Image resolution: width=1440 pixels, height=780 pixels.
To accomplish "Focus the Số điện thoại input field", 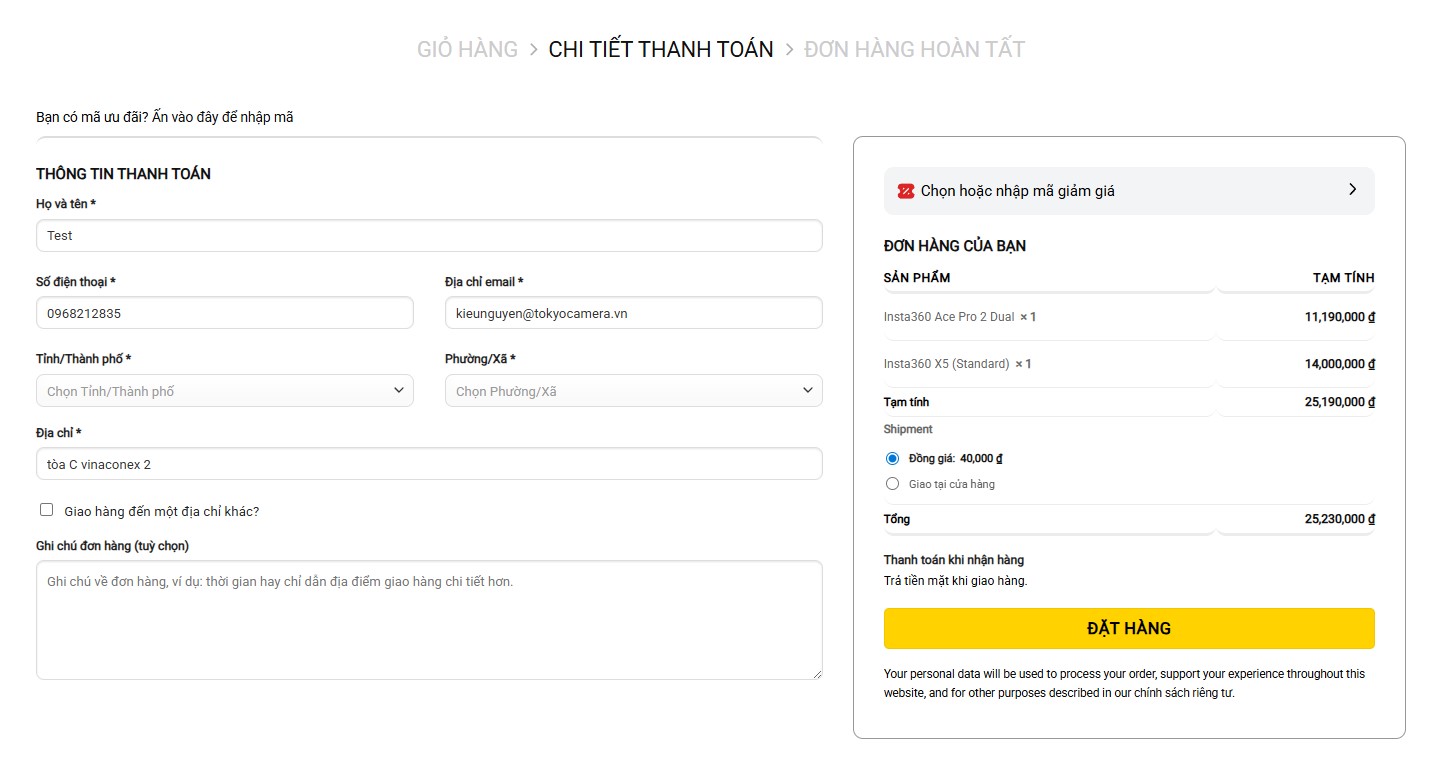I will [x=225, y=313].
